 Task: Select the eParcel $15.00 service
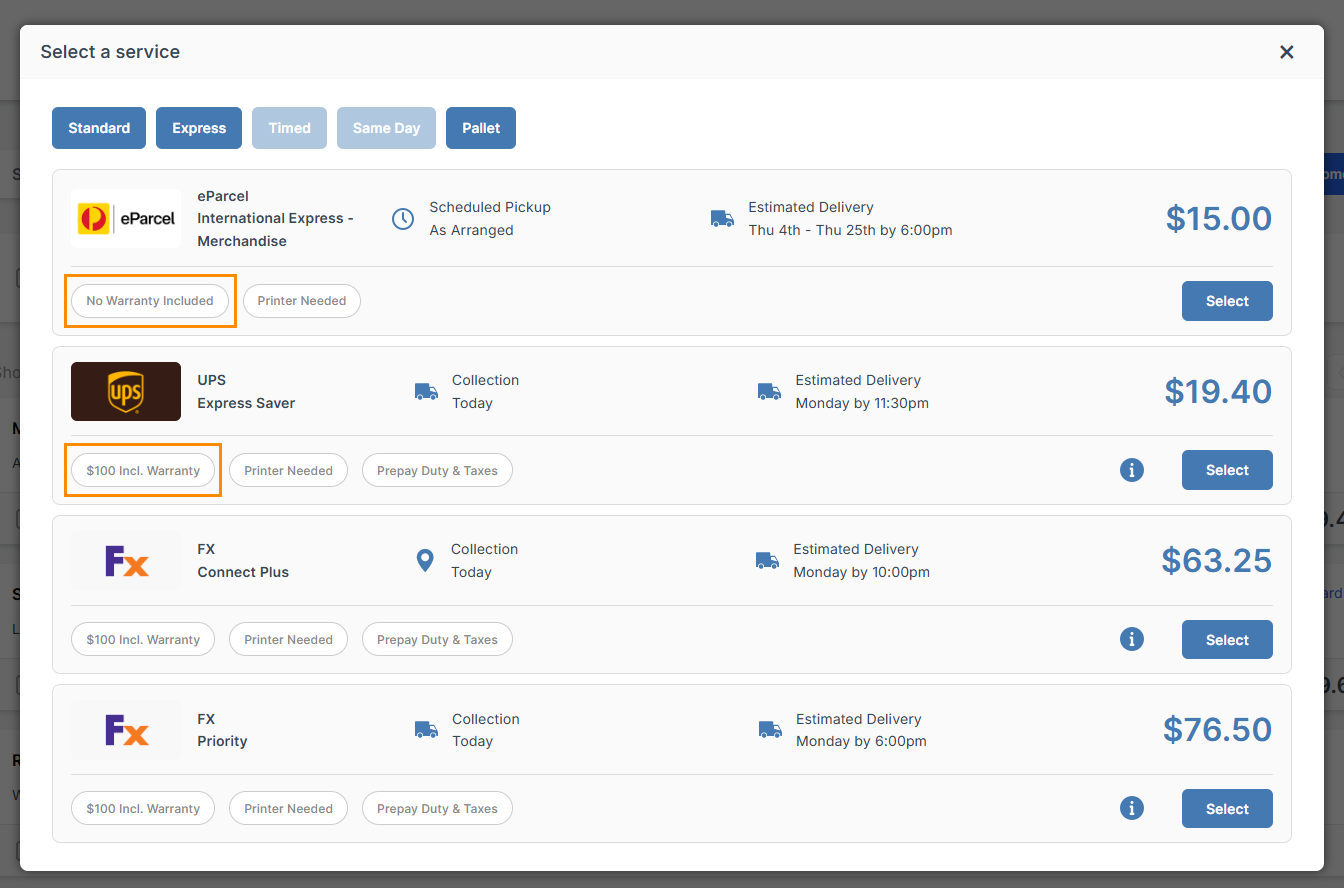point(1227,301)
